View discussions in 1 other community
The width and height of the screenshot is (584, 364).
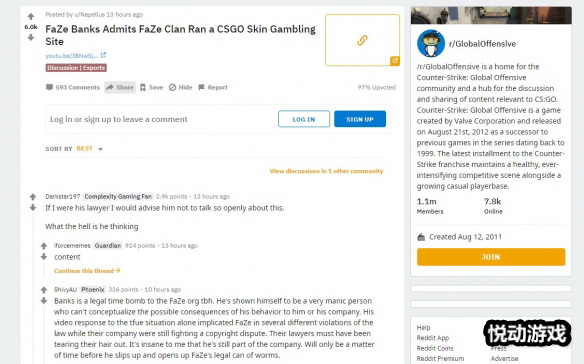click(326, 171)
